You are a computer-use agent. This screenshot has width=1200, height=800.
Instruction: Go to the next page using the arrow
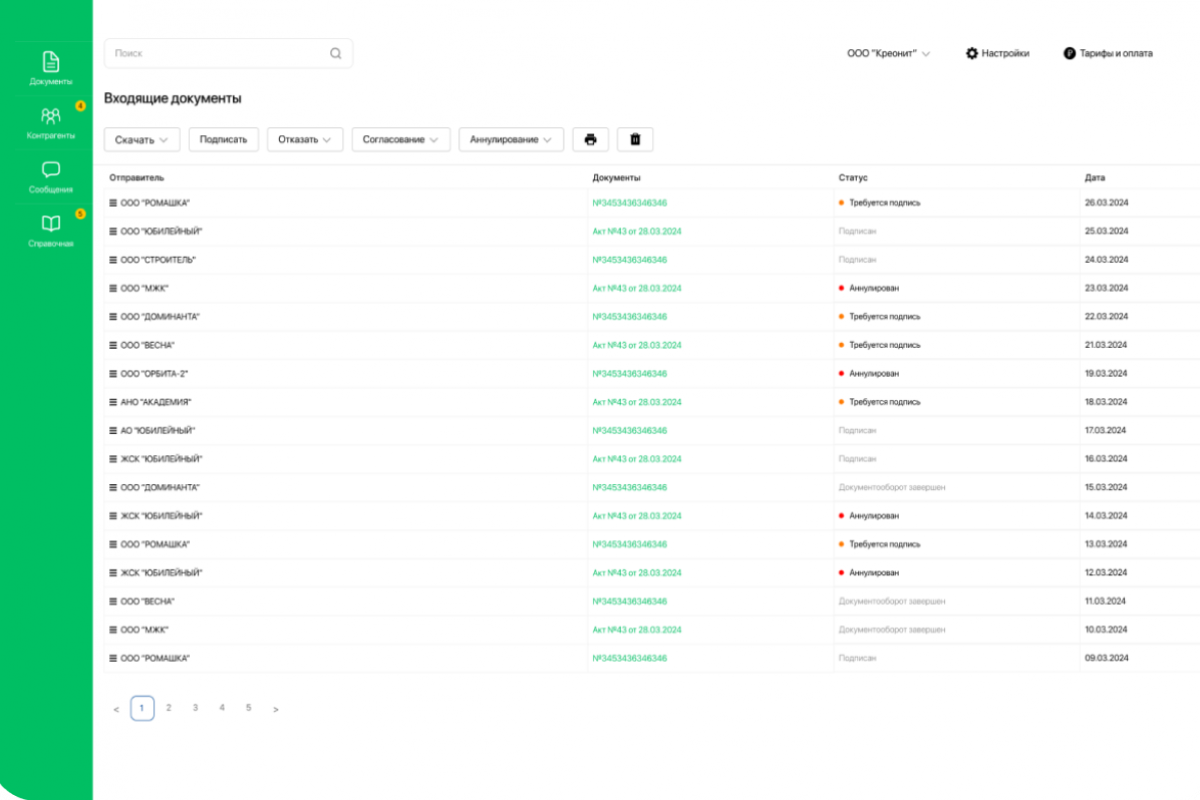276,709
